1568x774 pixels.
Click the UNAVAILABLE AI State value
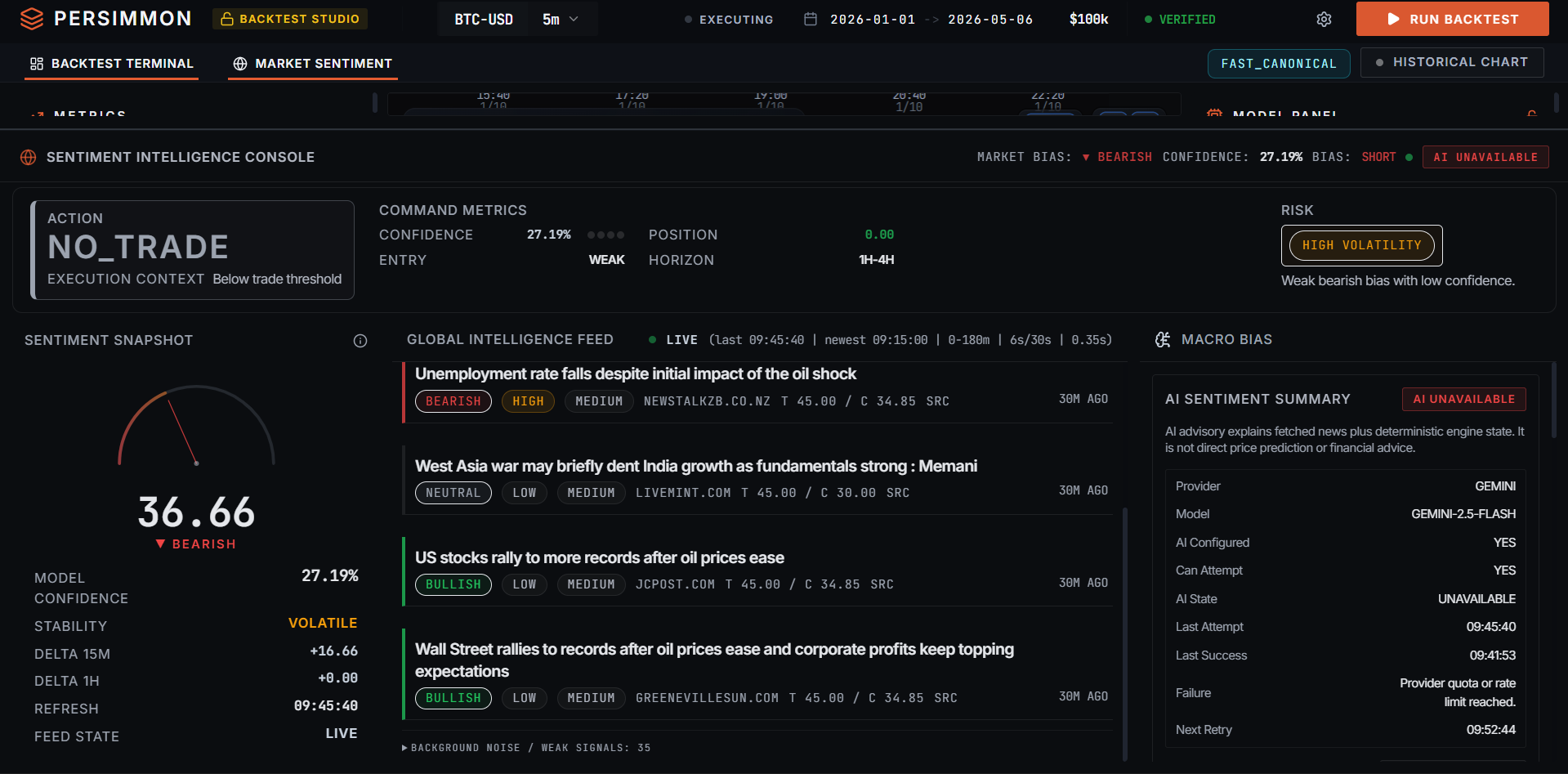click(x=1476, y=599)
